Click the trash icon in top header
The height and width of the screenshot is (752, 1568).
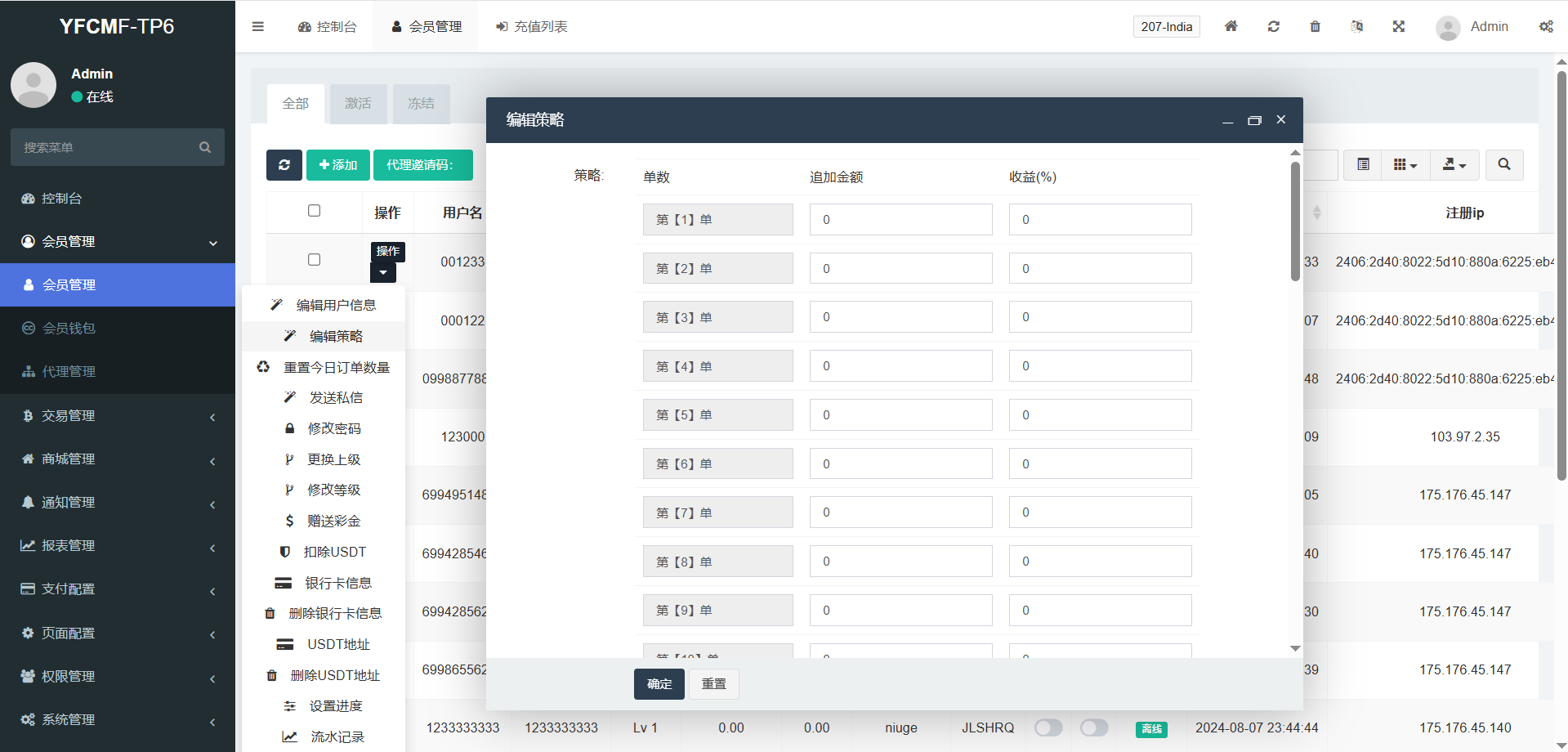coord(1315,26)
